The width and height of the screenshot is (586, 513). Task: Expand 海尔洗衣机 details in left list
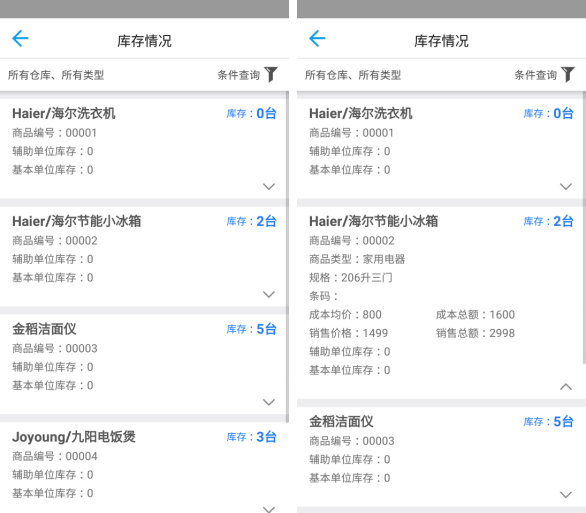[269, 186]
